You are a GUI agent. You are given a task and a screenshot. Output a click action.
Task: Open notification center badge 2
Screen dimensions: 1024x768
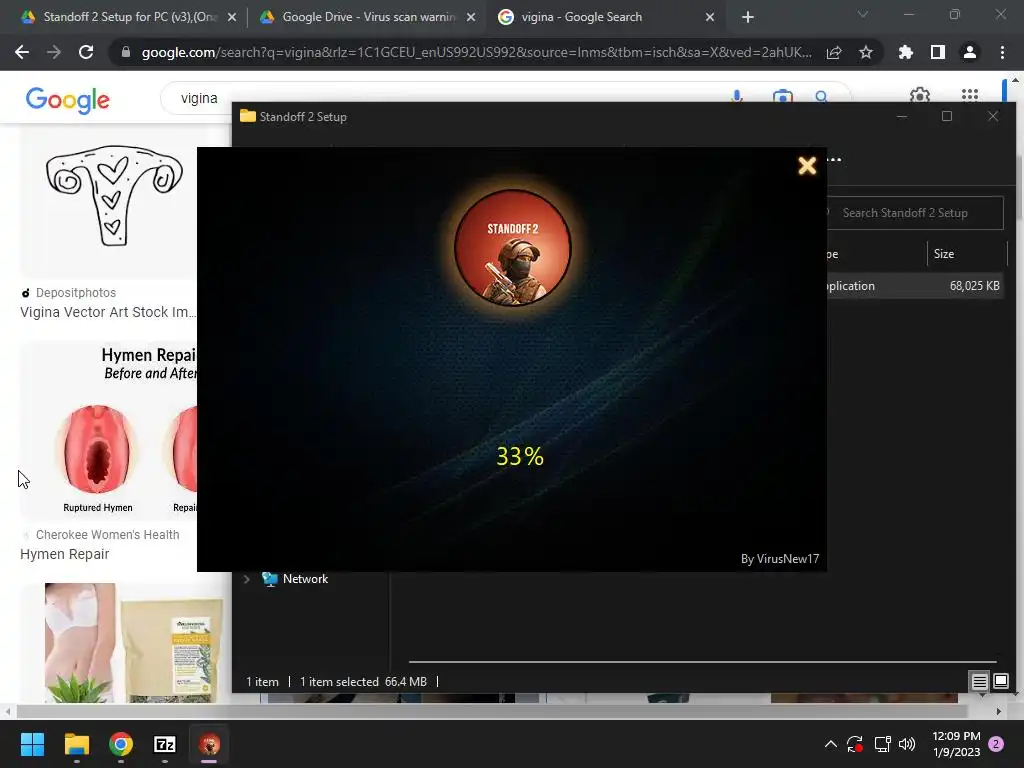(996, 744)
